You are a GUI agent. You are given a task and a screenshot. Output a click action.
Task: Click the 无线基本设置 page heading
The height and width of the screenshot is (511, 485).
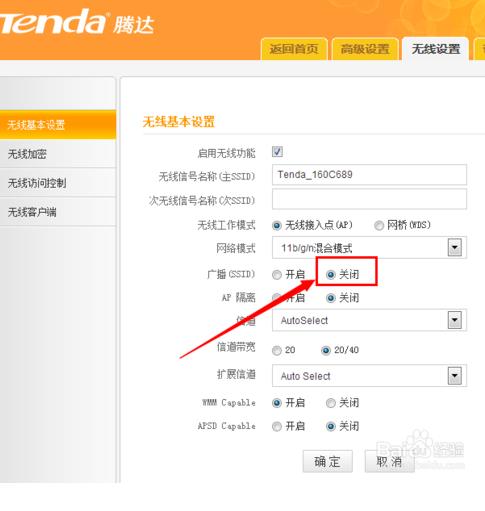pos(179,122)
